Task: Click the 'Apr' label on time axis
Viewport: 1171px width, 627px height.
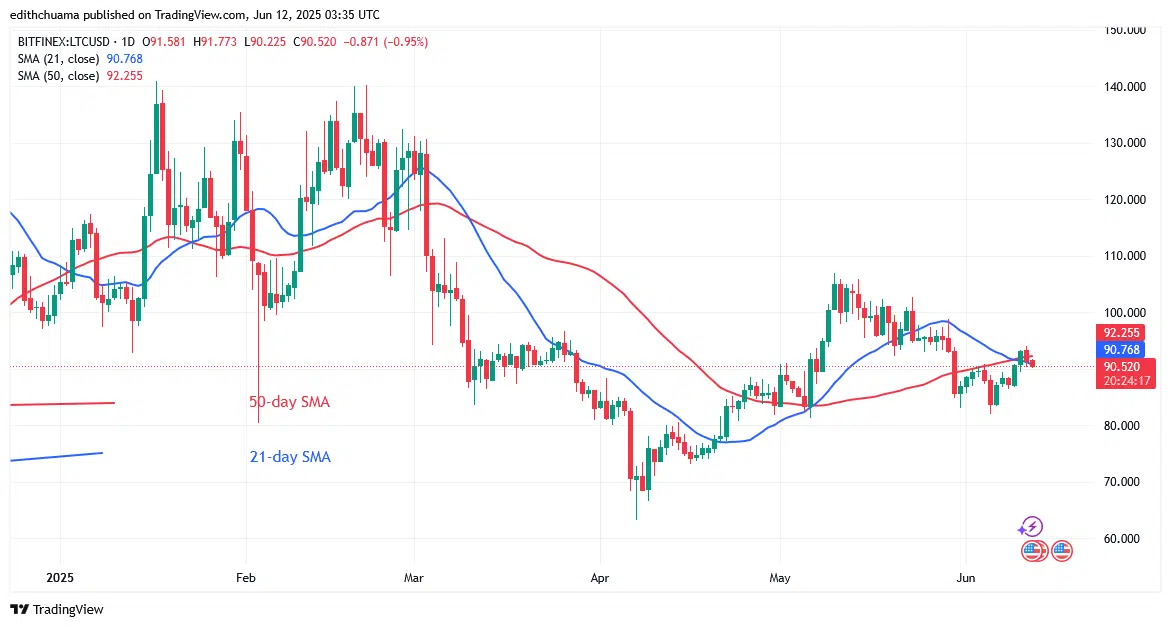Action: coord(599,578)
